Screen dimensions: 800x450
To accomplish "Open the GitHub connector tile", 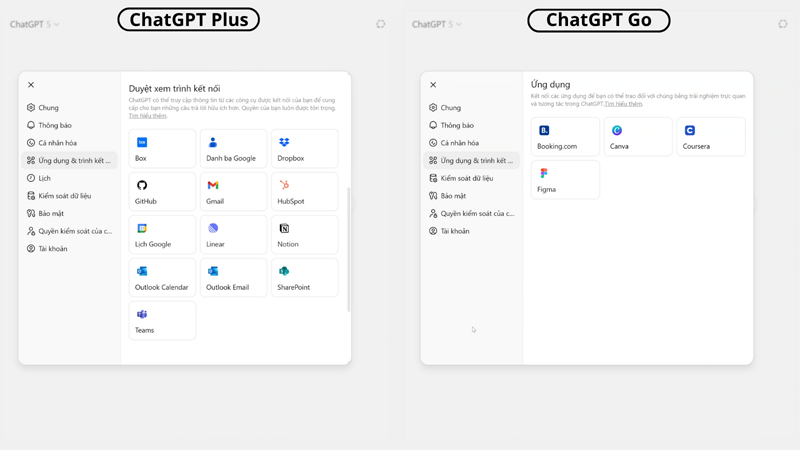I will [162, 192].
